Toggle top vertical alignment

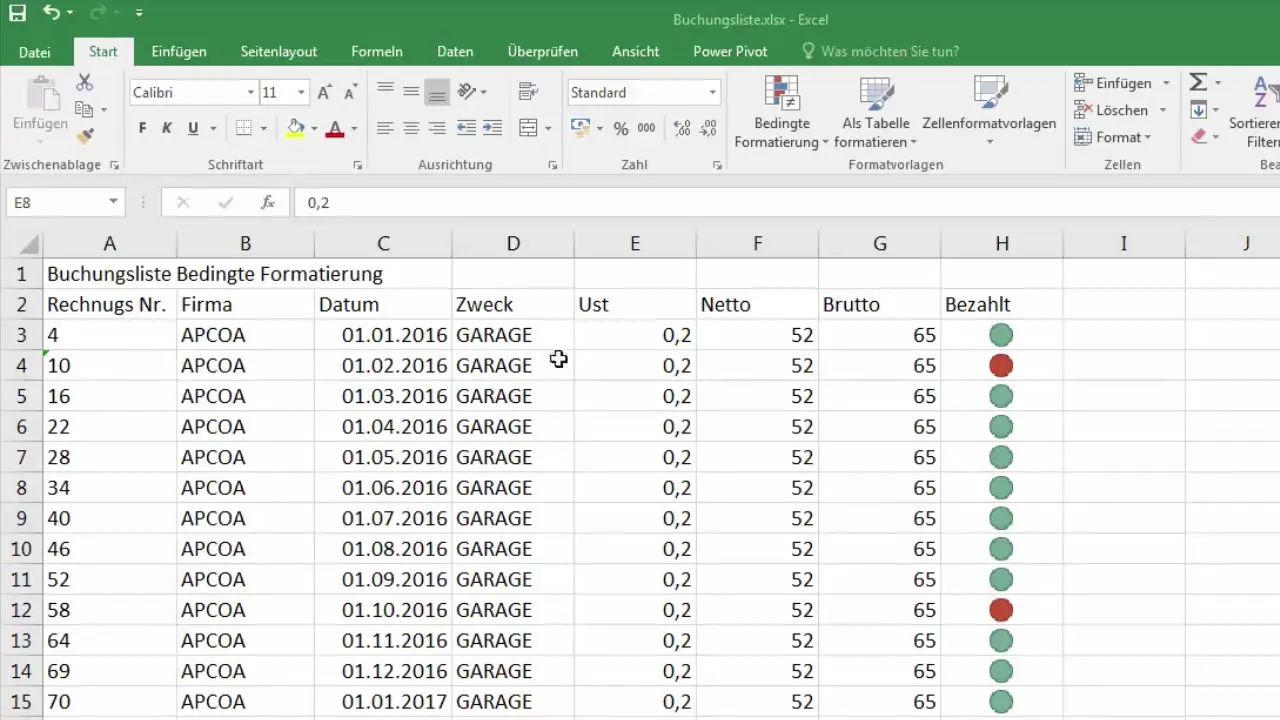(385, 91)
